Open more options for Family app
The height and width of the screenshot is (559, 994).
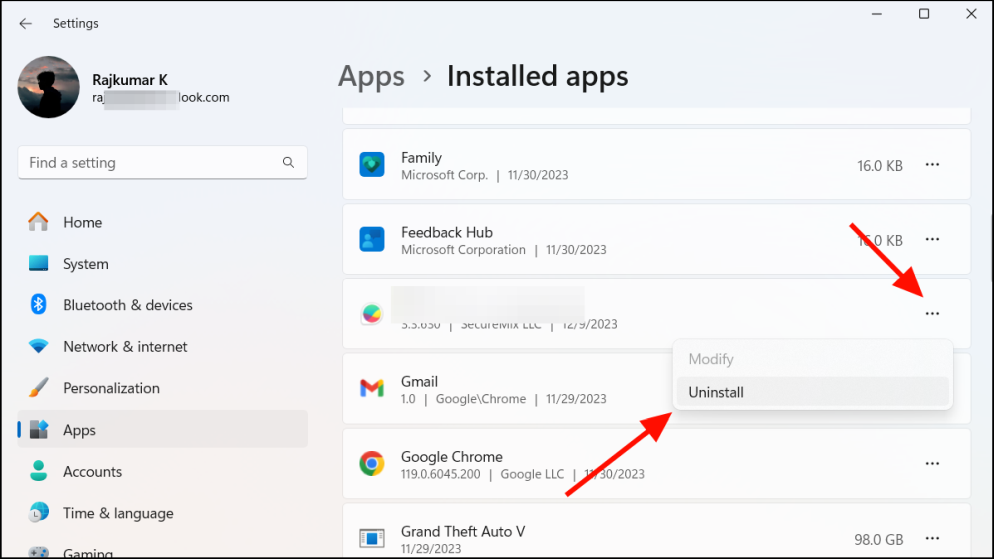click(932, 165)
